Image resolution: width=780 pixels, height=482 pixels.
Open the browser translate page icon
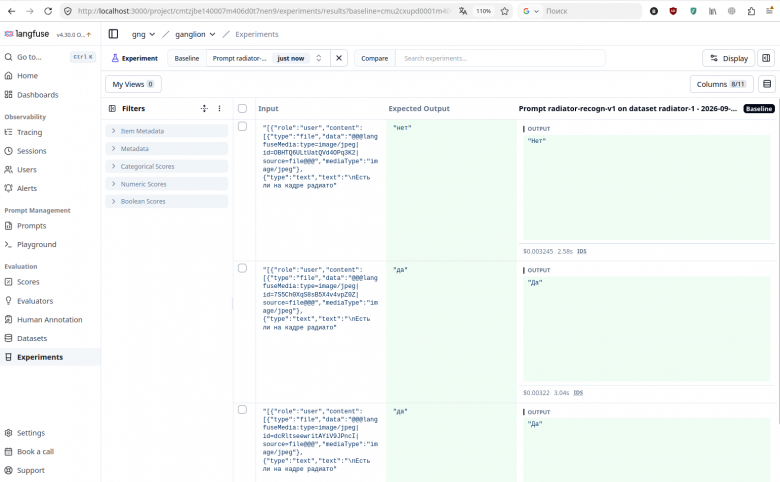(x=463, y=11)
